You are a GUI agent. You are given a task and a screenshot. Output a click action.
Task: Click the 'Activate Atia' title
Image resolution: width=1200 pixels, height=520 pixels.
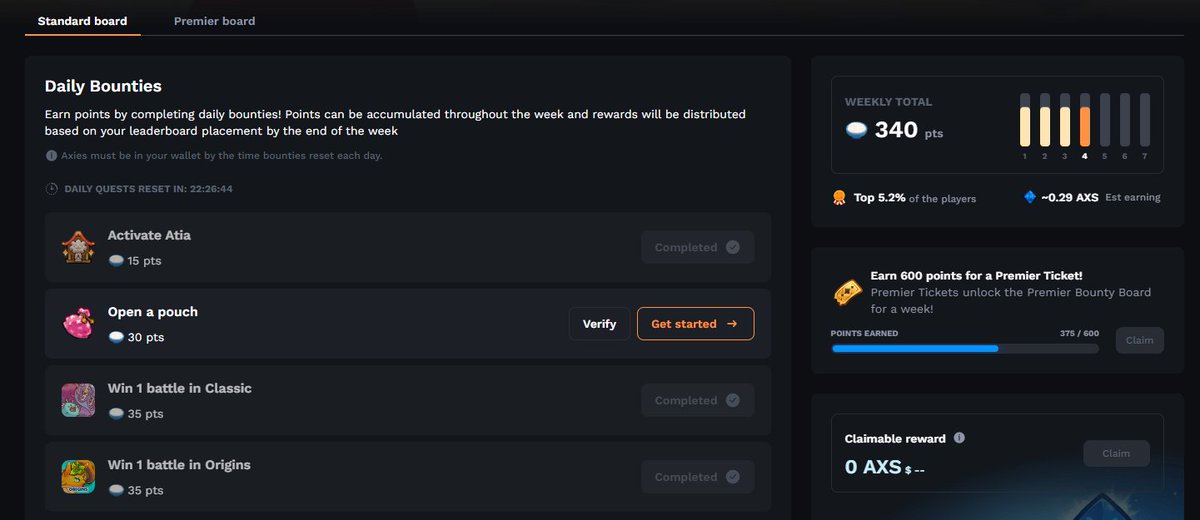149,235
